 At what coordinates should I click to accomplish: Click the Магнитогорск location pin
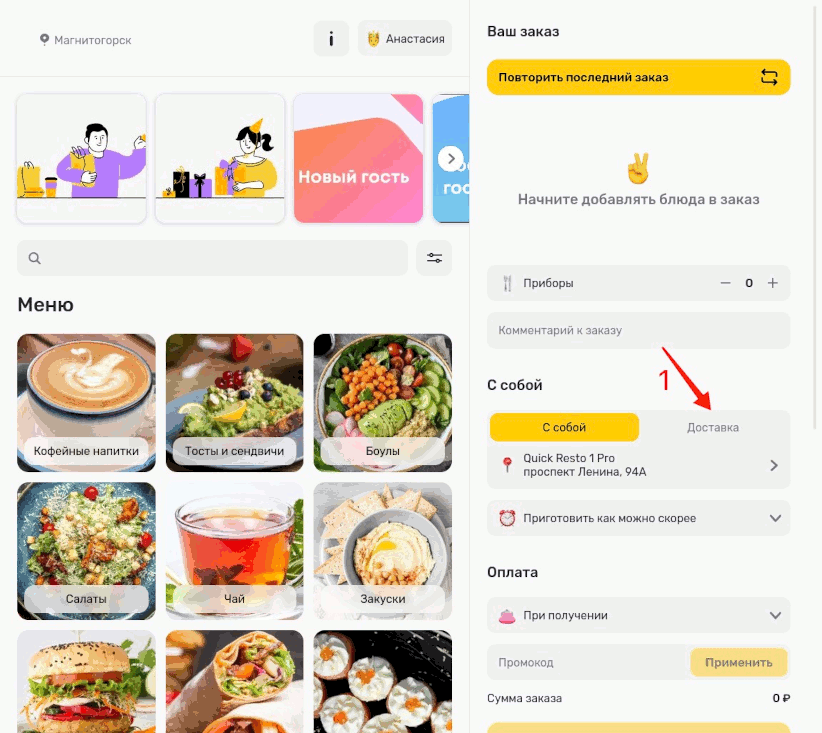pos(45,39)
